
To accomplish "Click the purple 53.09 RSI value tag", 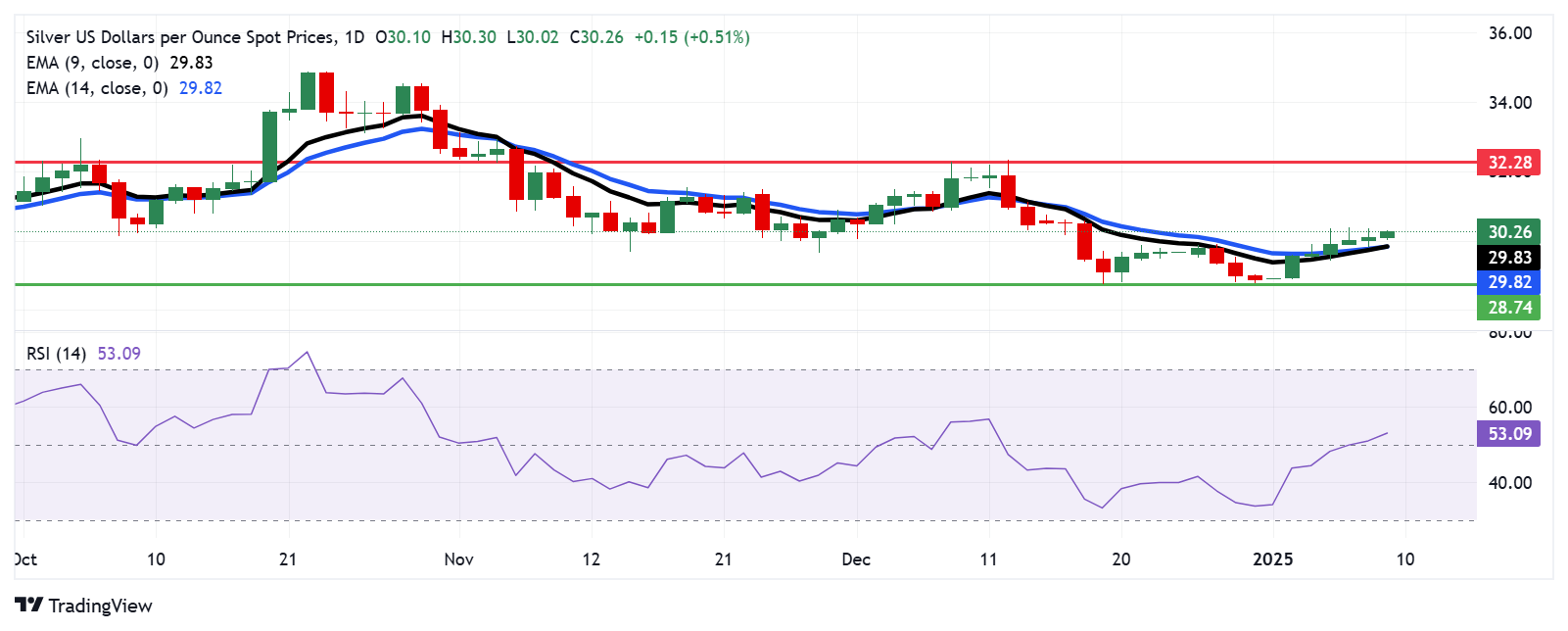I will 1508,434.
